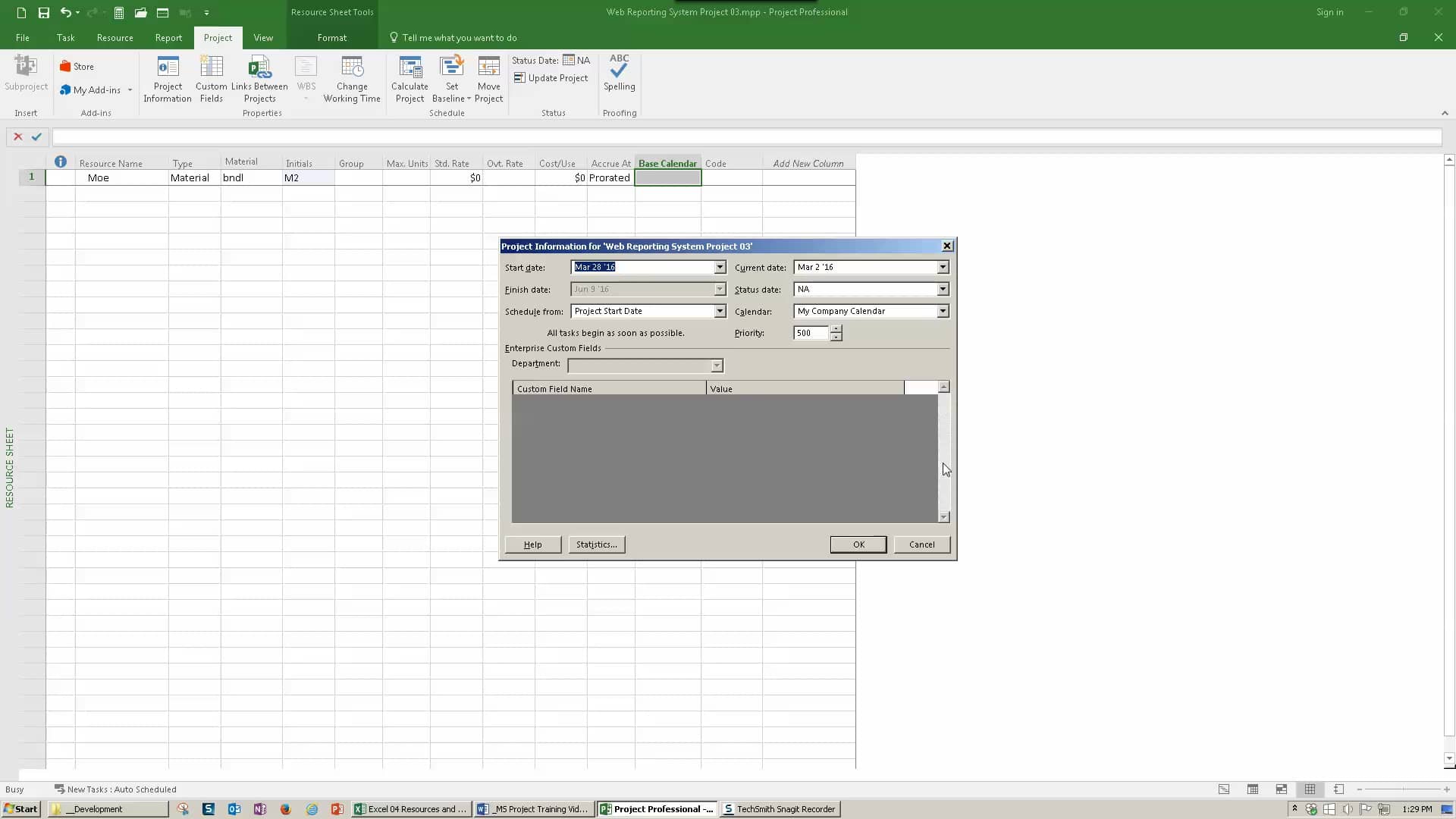Switch to the Report ribbon tab
The width and height of the screenshot is (1456, 819).
click(168, 37)
